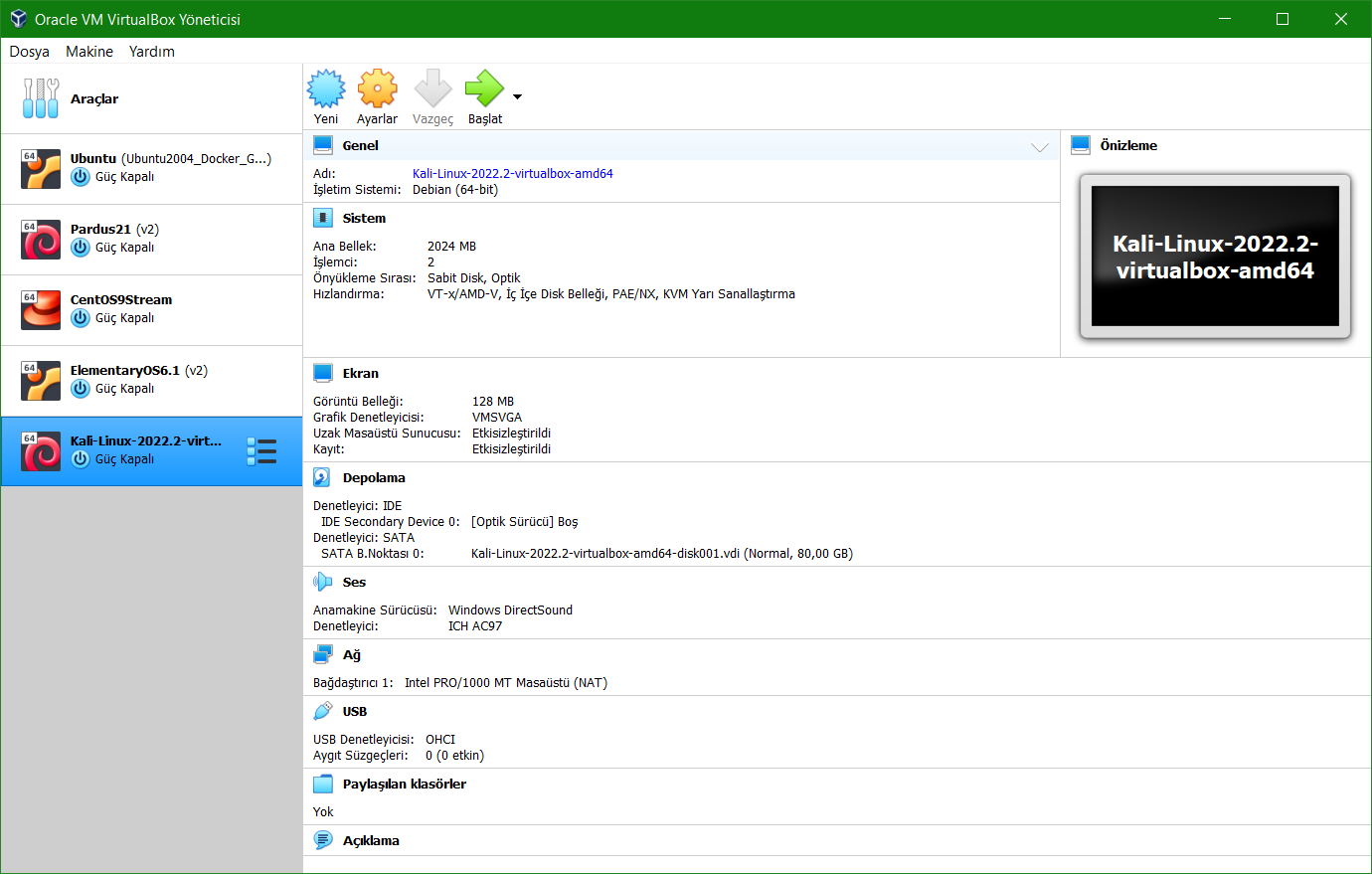
Task: Click the VMSVGA graphics controller value
Action: (x=497, y=417)
